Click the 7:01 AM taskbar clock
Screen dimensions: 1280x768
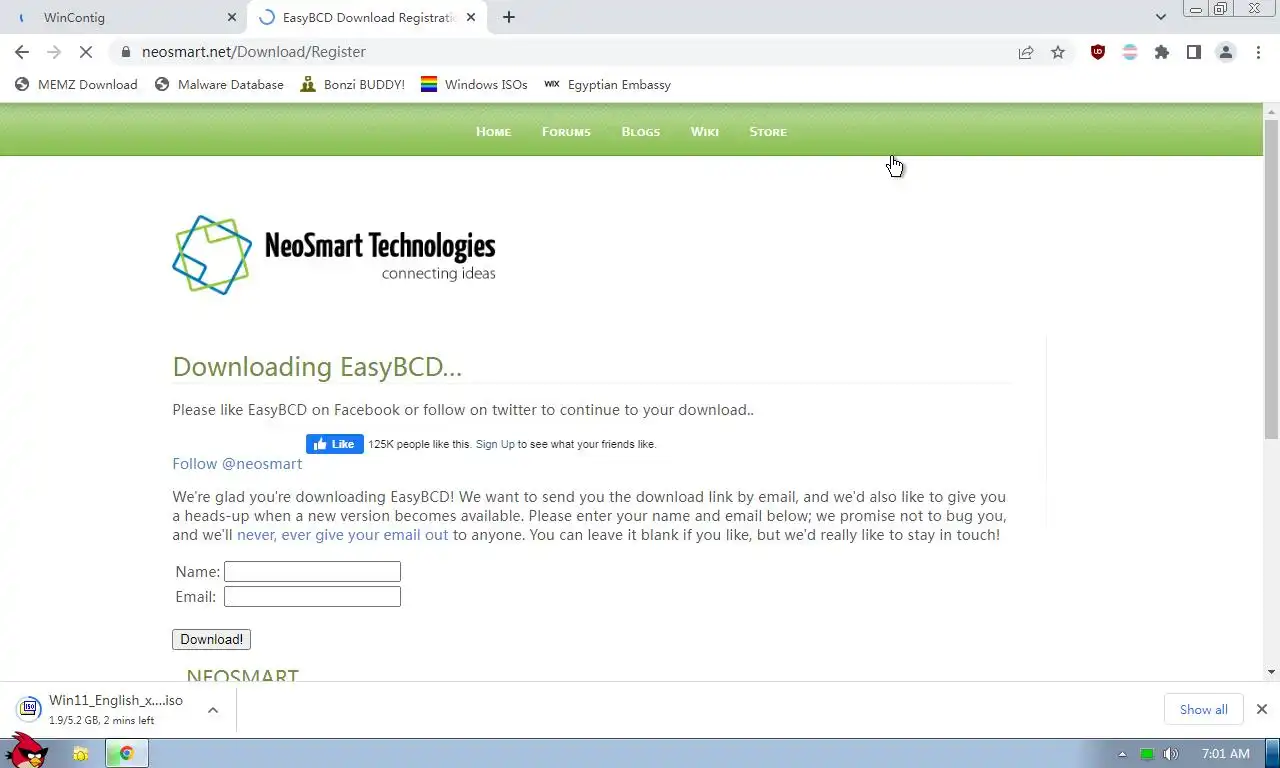point(1226,754)
